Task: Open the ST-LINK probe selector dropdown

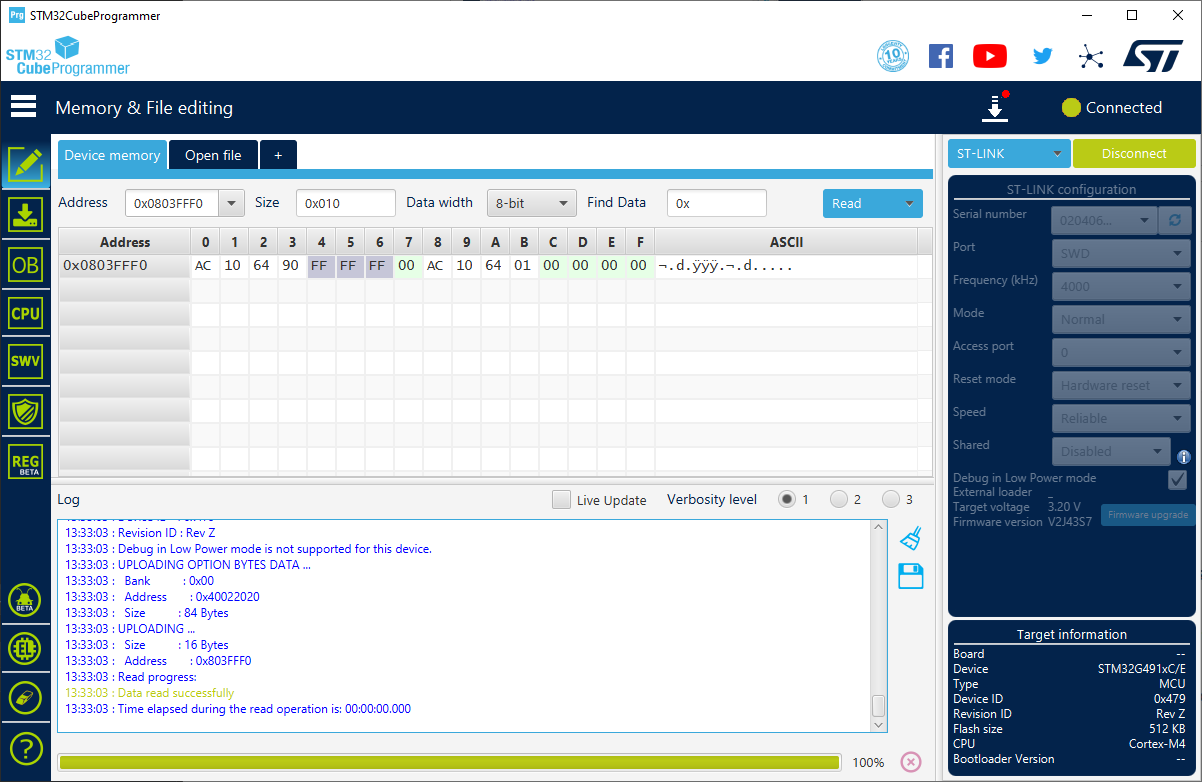Action: [1008, 153]
